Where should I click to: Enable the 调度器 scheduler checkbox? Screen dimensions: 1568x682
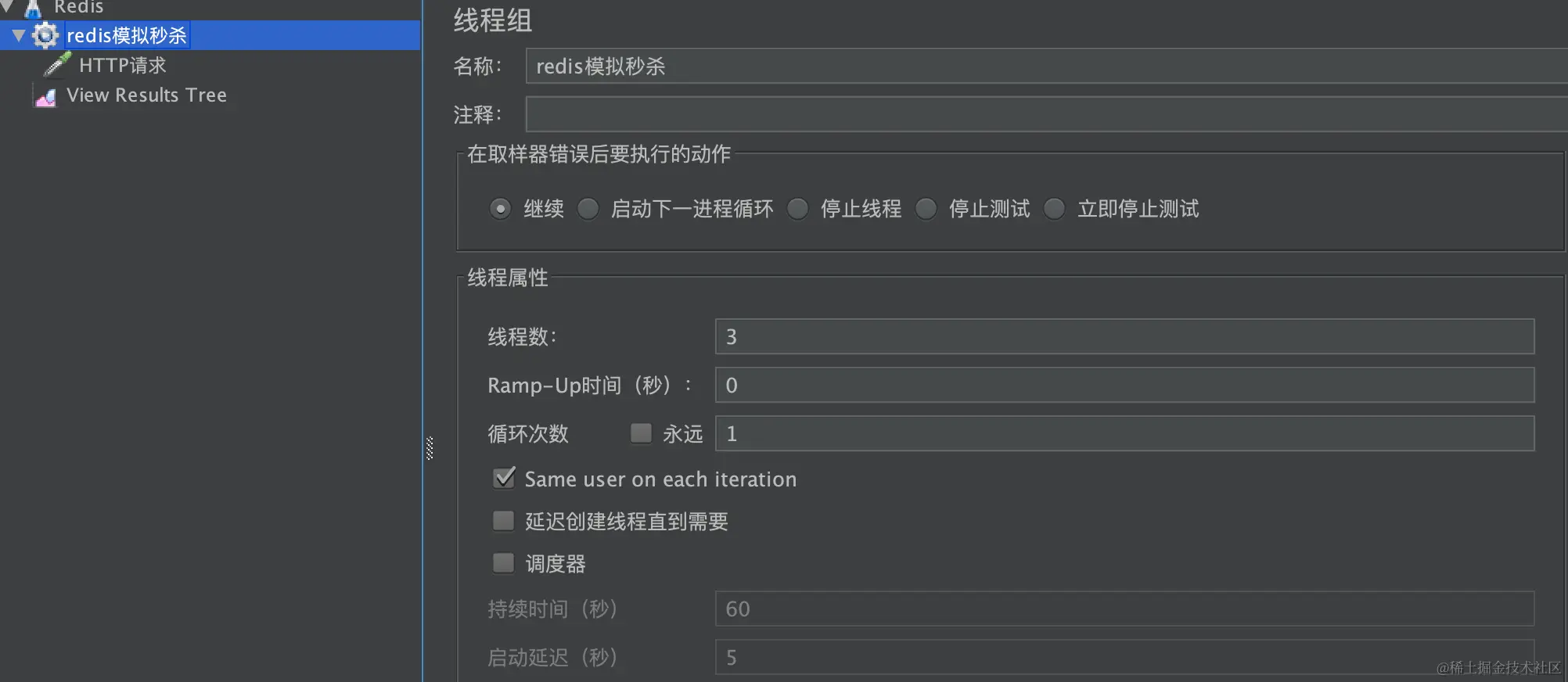tap(503, 563)
